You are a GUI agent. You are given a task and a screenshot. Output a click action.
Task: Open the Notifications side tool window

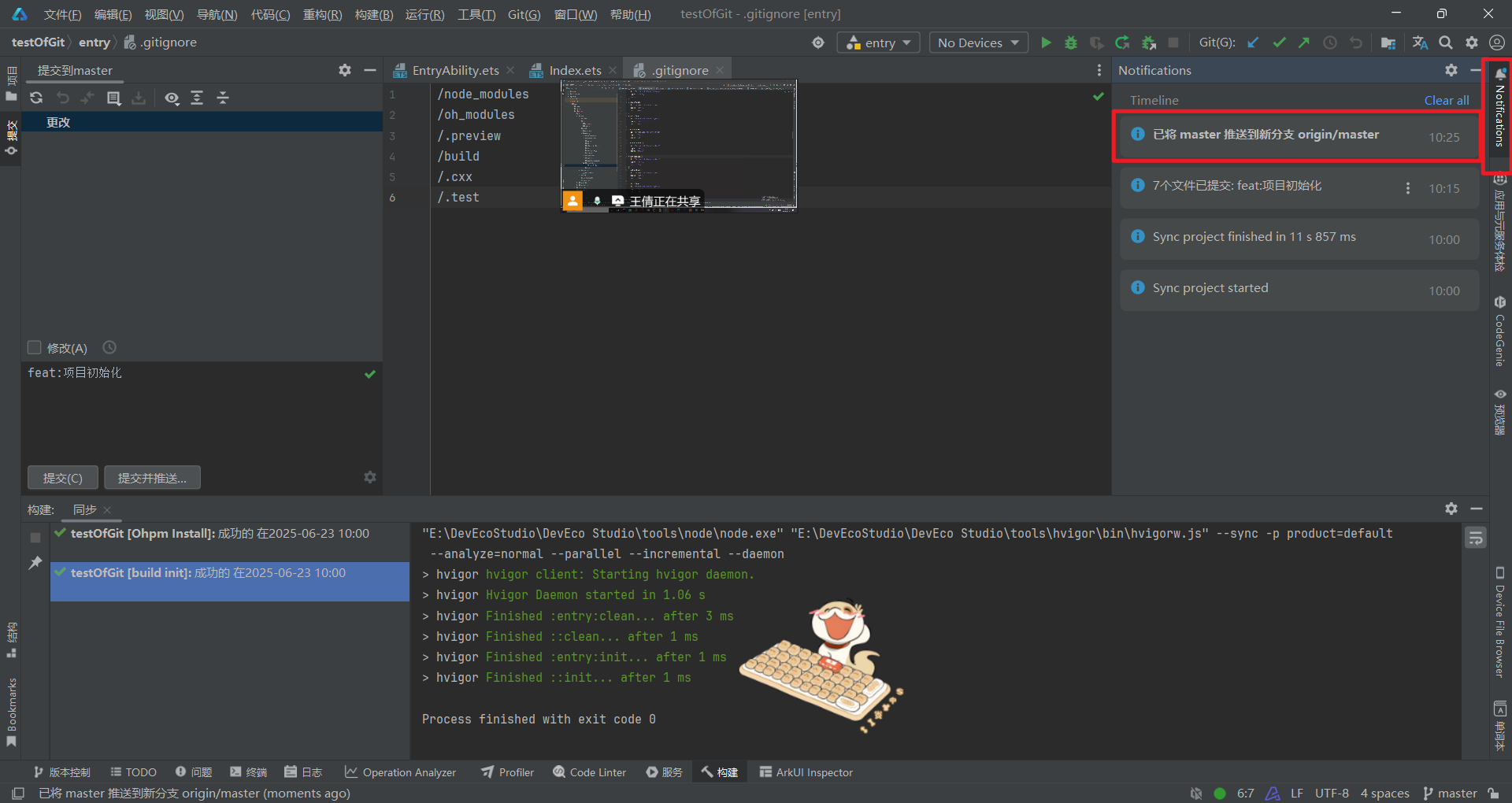pyautogui.click(x=1500, y=108)
